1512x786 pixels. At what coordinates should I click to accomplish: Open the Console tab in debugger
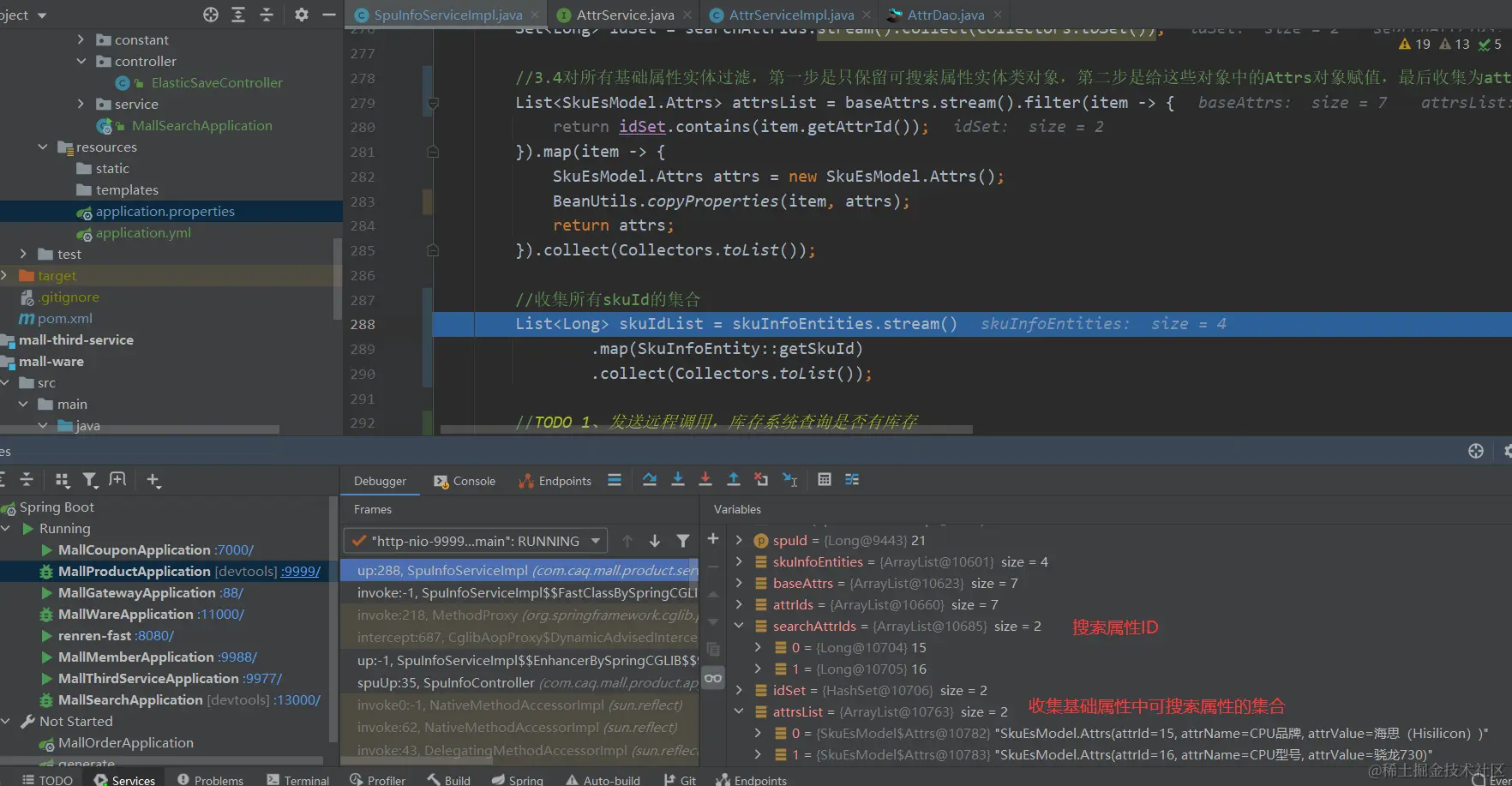pyautogui.click(x=465, y=481)
